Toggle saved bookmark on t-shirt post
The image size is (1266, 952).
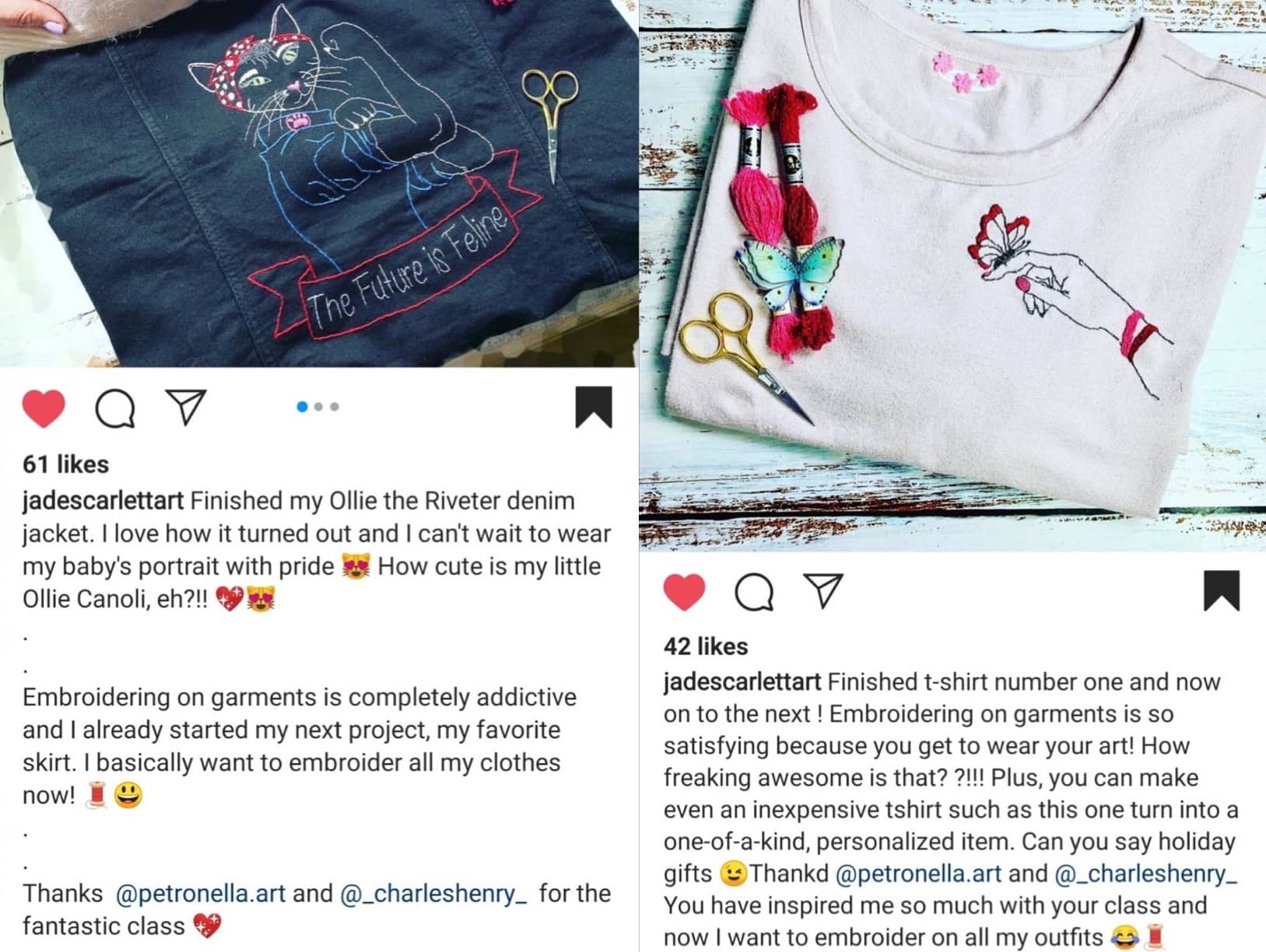(x=1222, y=590)
